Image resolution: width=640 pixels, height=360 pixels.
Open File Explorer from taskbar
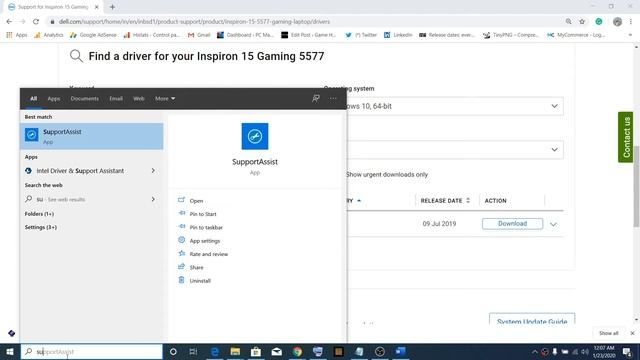point(235,351)
